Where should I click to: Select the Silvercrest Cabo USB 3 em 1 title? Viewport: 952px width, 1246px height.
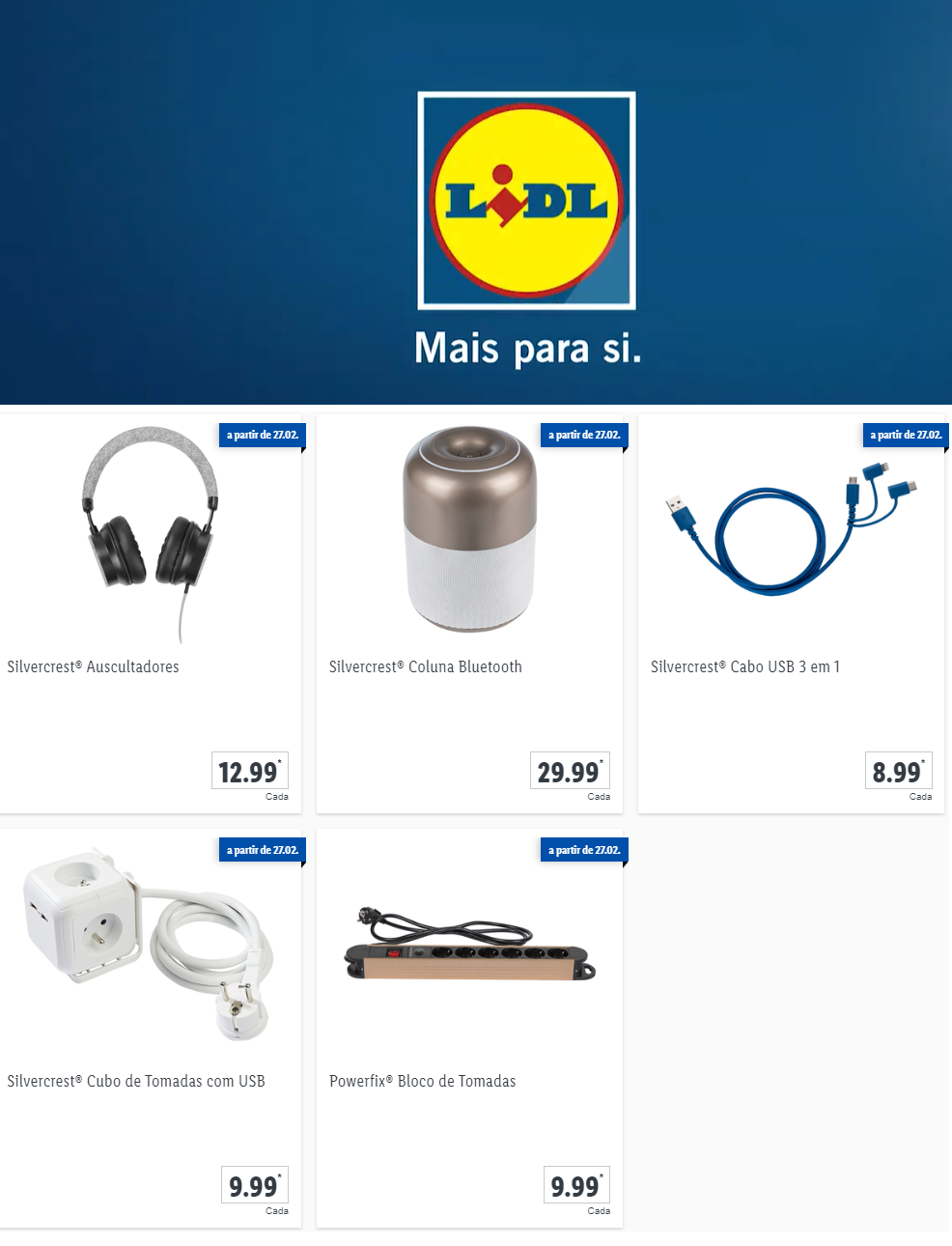pyautogui.click(x=745, y=666)
